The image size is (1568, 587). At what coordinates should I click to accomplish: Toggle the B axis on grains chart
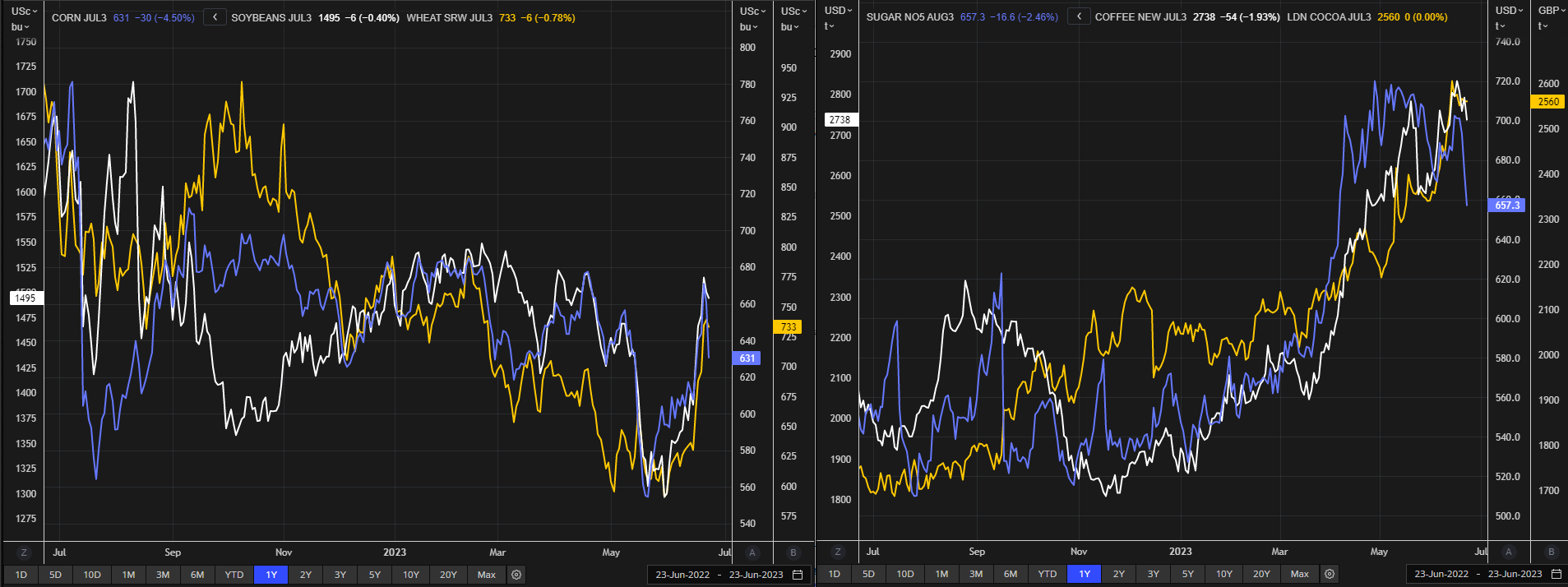pyautogui.click(x=793, y=552)
